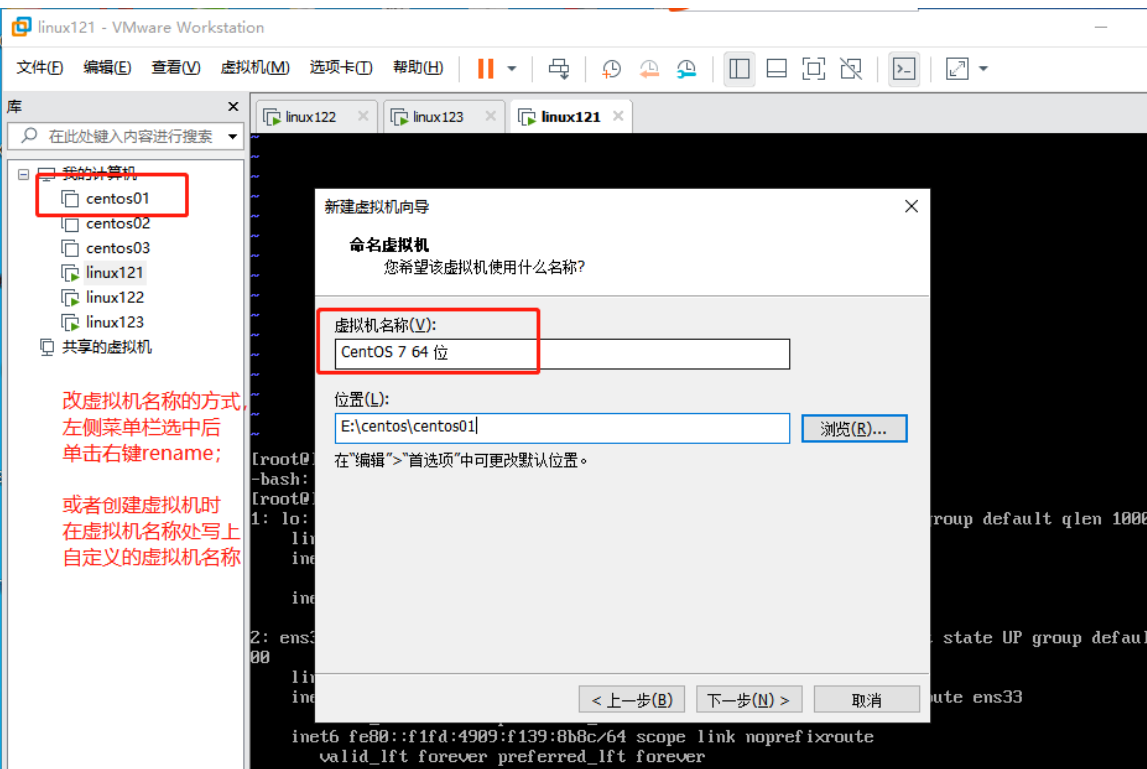Click the 取消 cancel button
Image resolution: width=1147 pixels, height=769 pixels.
click(867, 699)
